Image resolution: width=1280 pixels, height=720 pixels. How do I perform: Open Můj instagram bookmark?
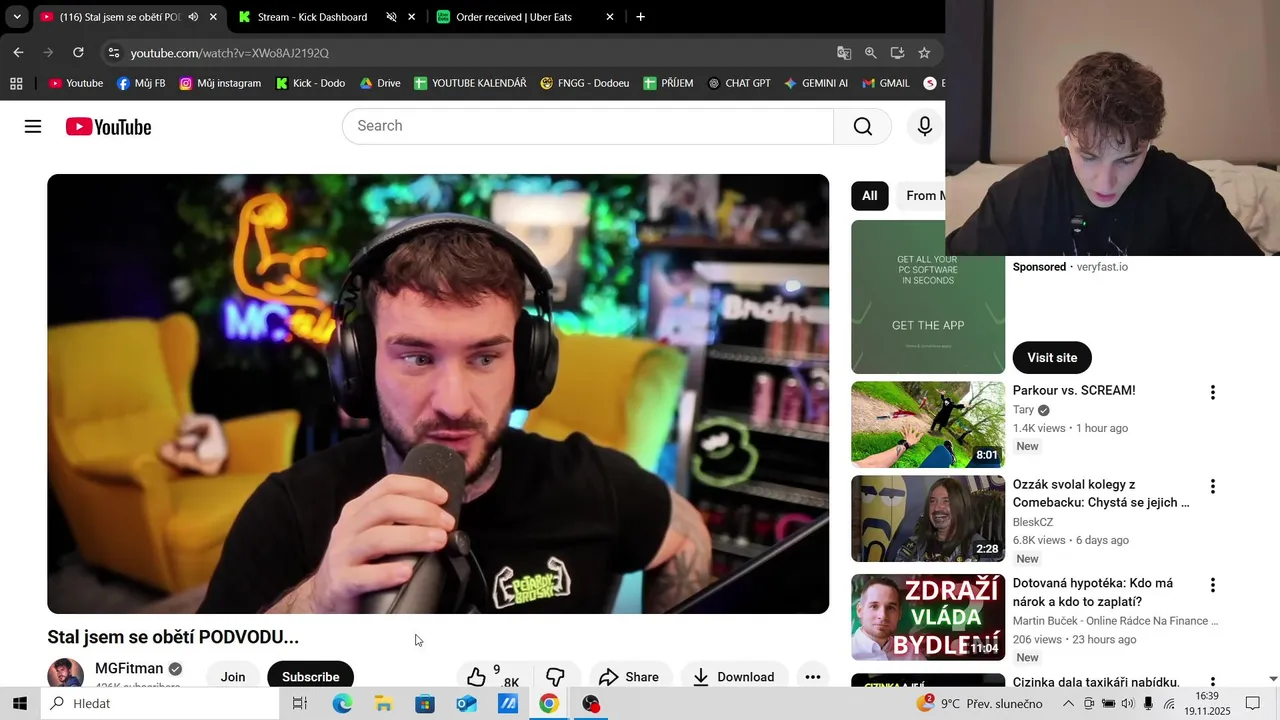coord(220,83)
